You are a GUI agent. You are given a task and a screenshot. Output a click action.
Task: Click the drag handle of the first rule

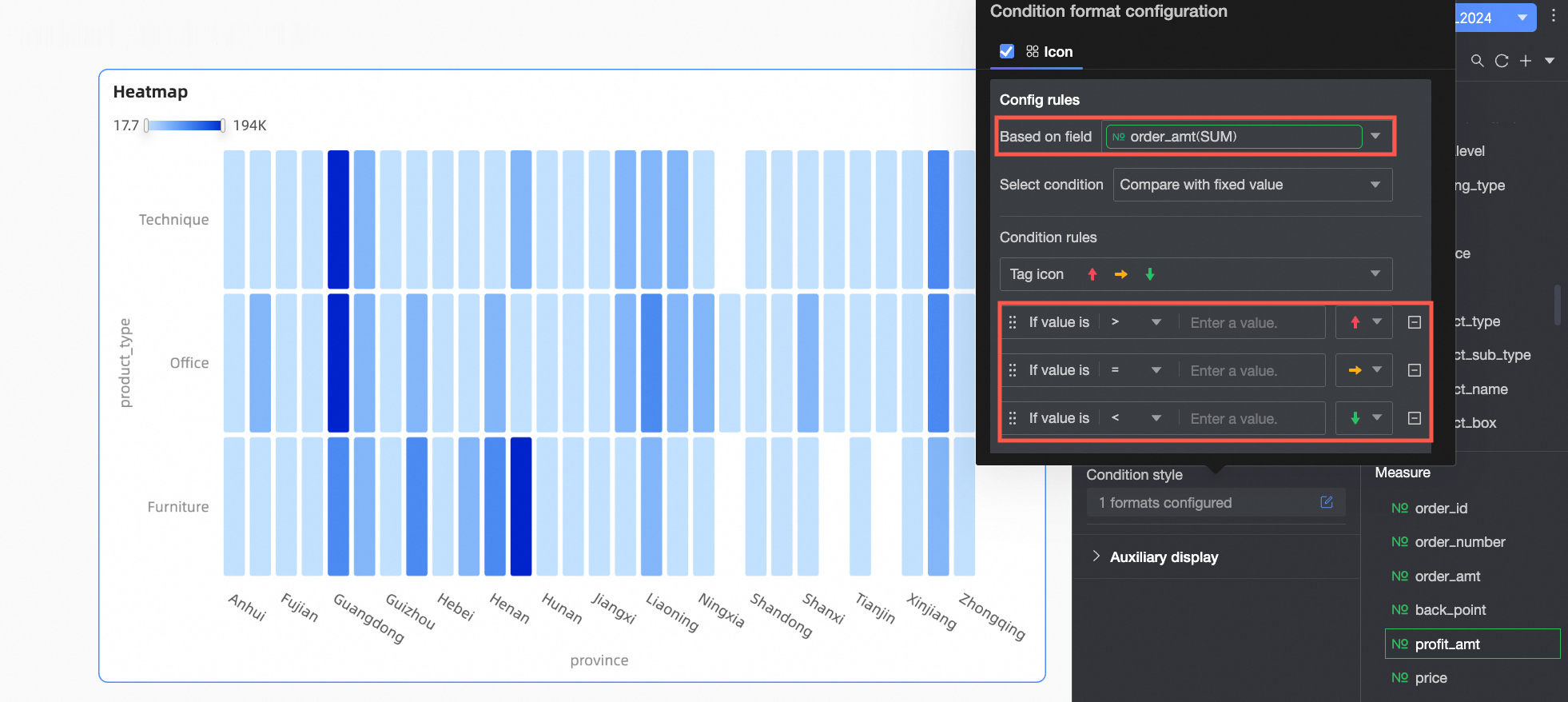tap(1013, 322)
